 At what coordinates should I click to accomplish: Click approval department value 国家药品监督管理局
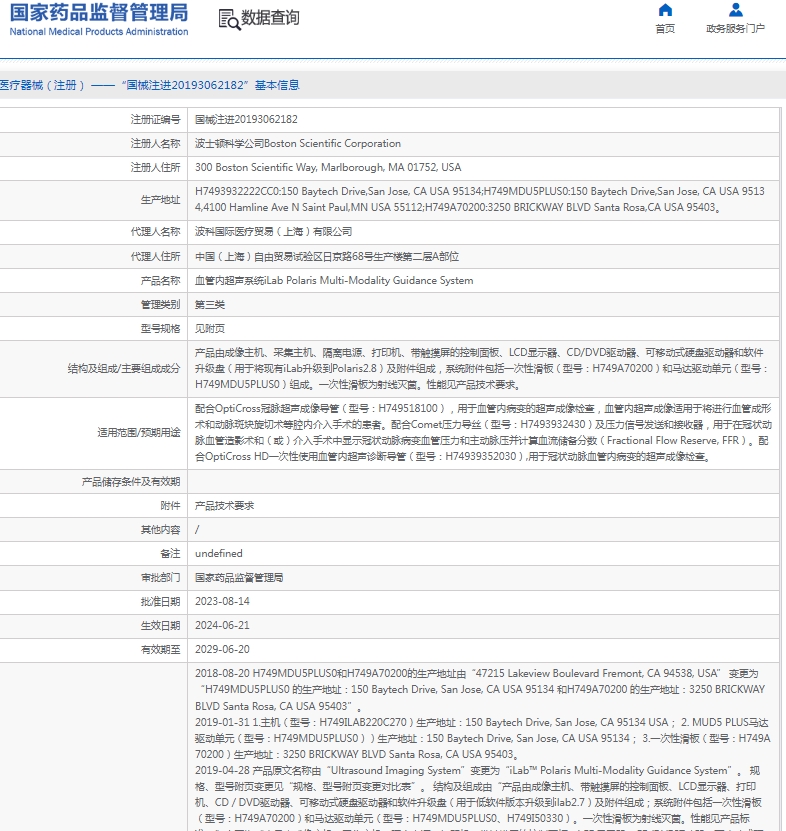pyautogui.click(x=239, y=578)
